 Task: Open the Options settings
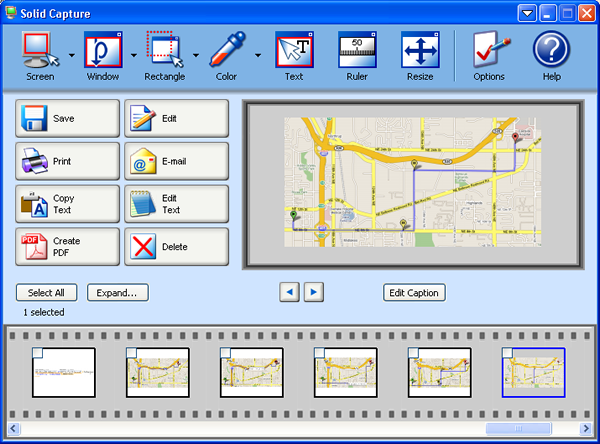[489, 56]
